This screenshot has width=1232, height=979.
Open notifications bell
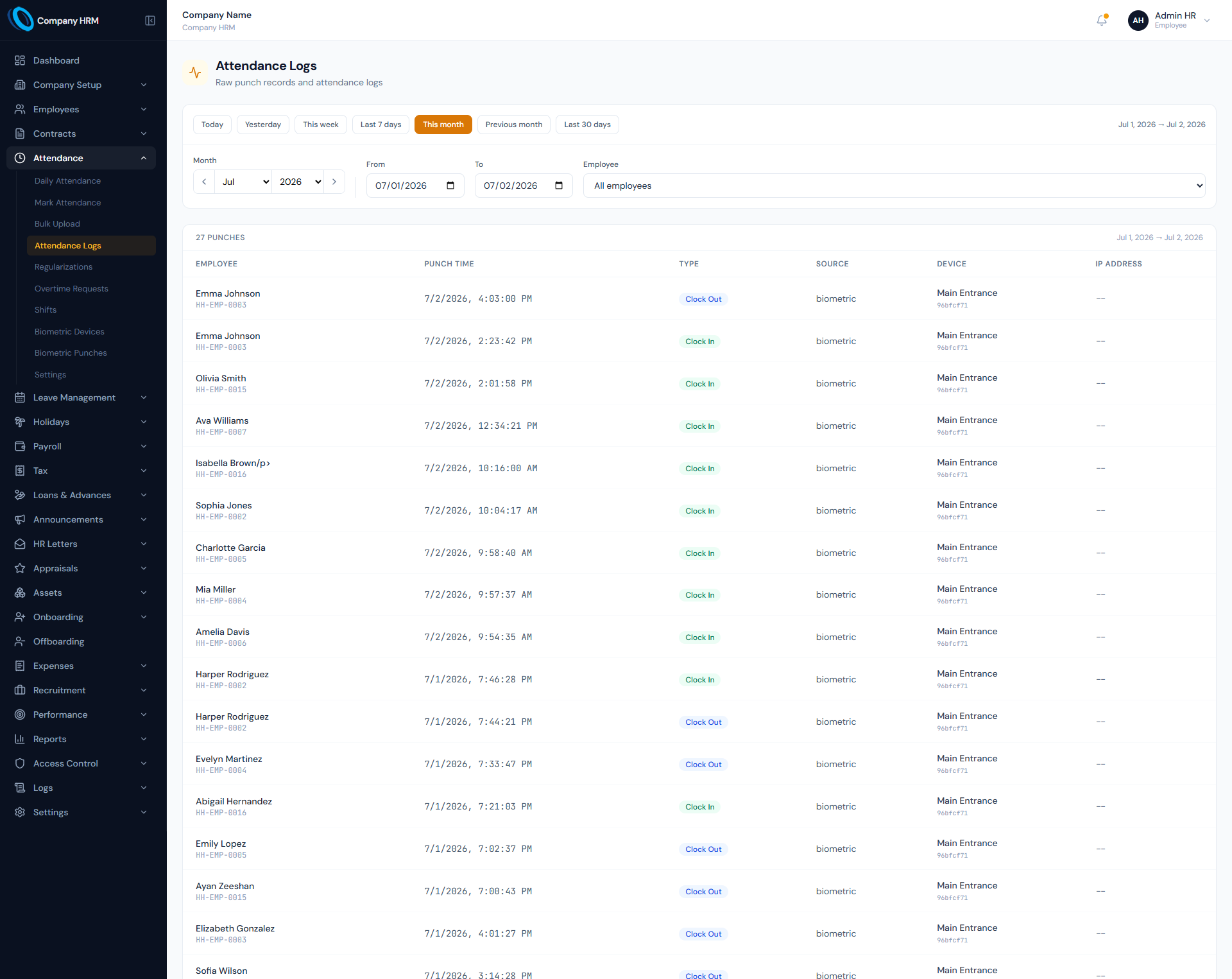1102,21
